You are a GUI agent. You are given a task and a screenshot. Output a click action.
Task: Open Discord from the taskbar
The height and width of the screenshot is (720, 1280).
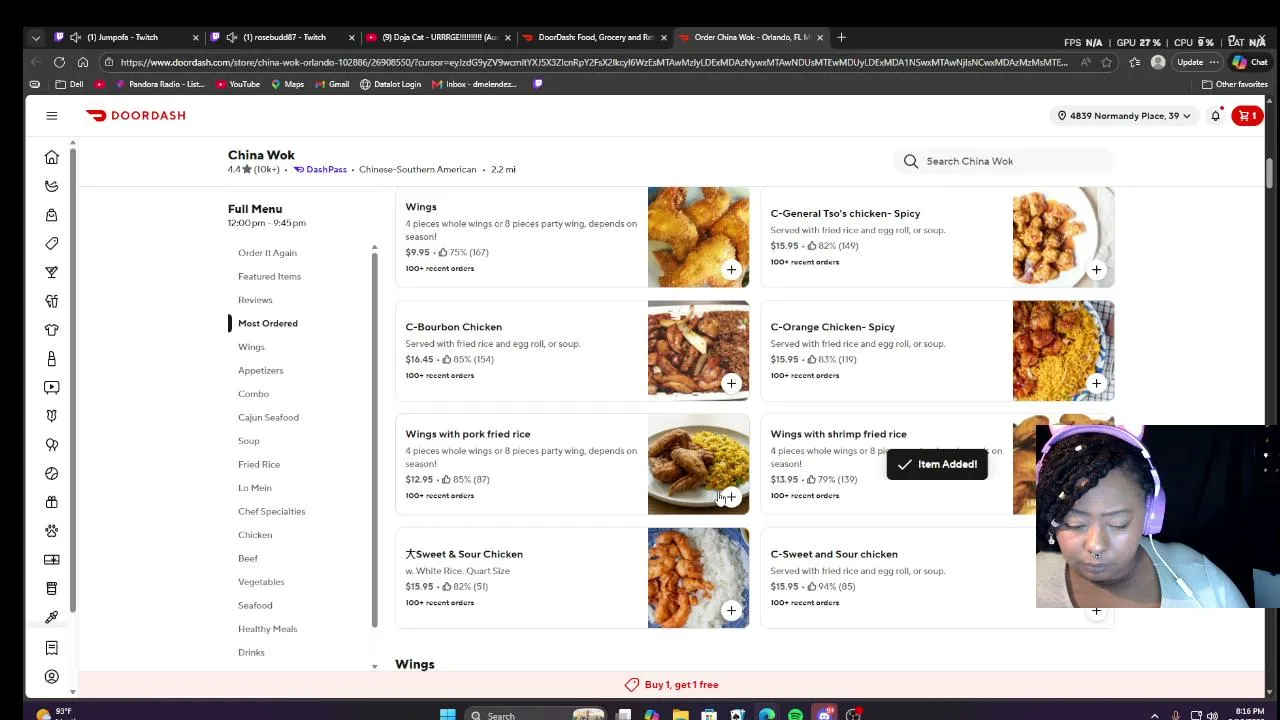click(825, 715)
